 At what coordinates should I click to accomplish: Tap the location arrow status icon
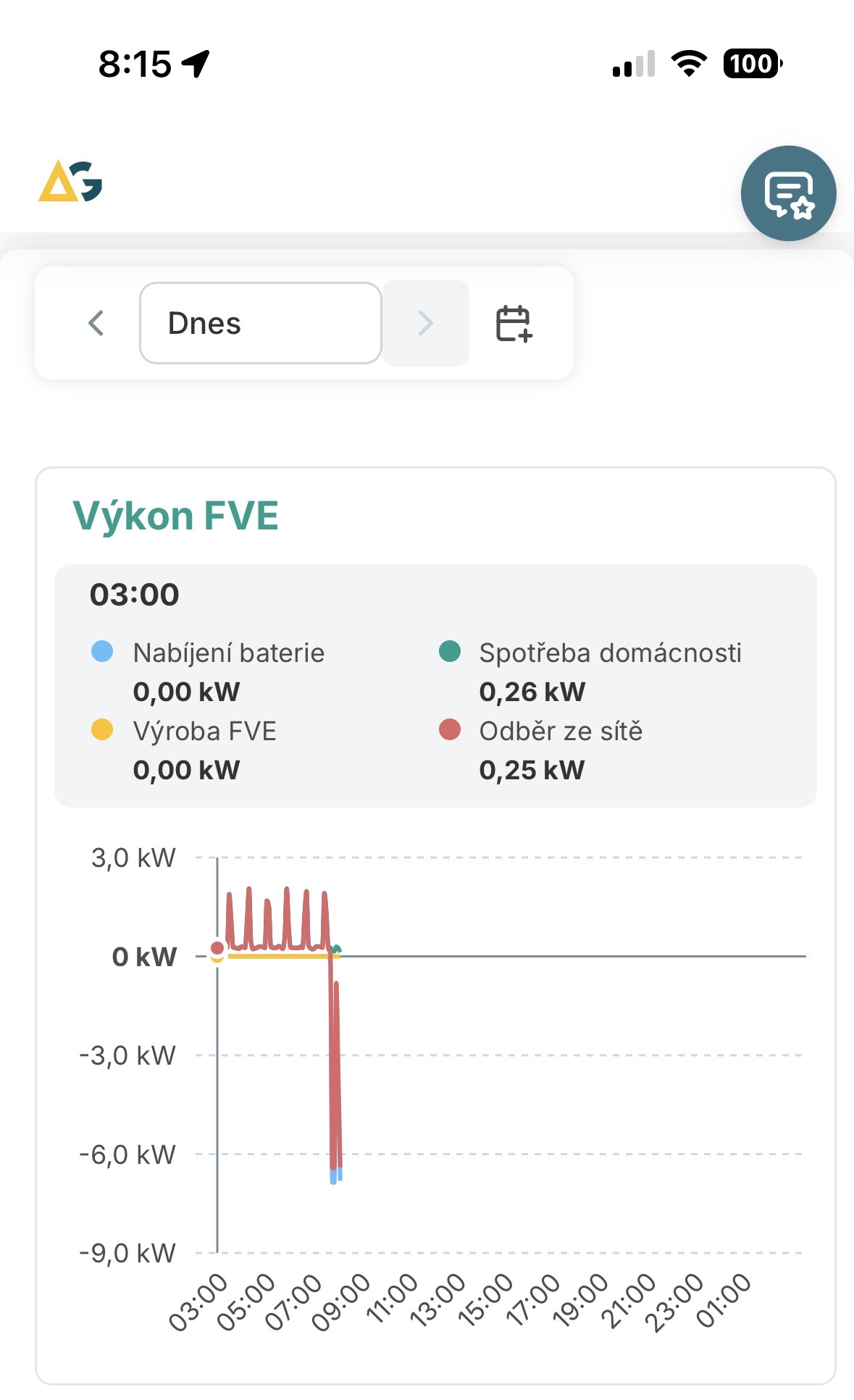pos(196,64)
